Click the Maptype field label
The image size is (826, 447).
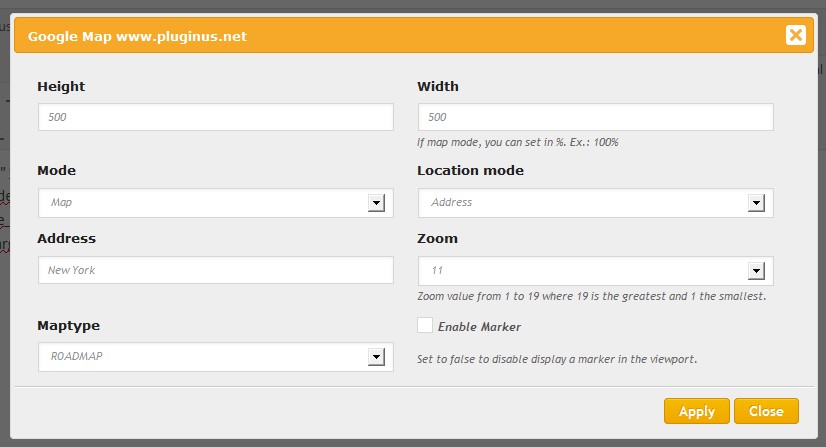(x=68, y=326)
